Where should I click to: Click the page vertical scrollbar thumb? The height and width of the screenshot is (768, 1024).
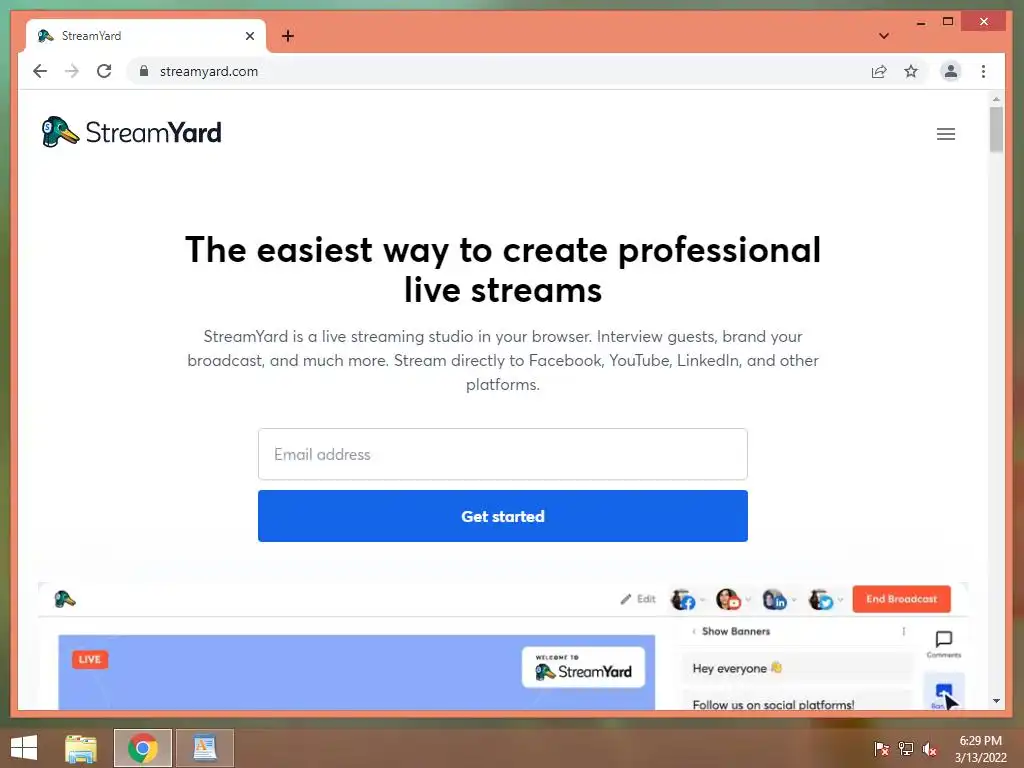point(996,130)
